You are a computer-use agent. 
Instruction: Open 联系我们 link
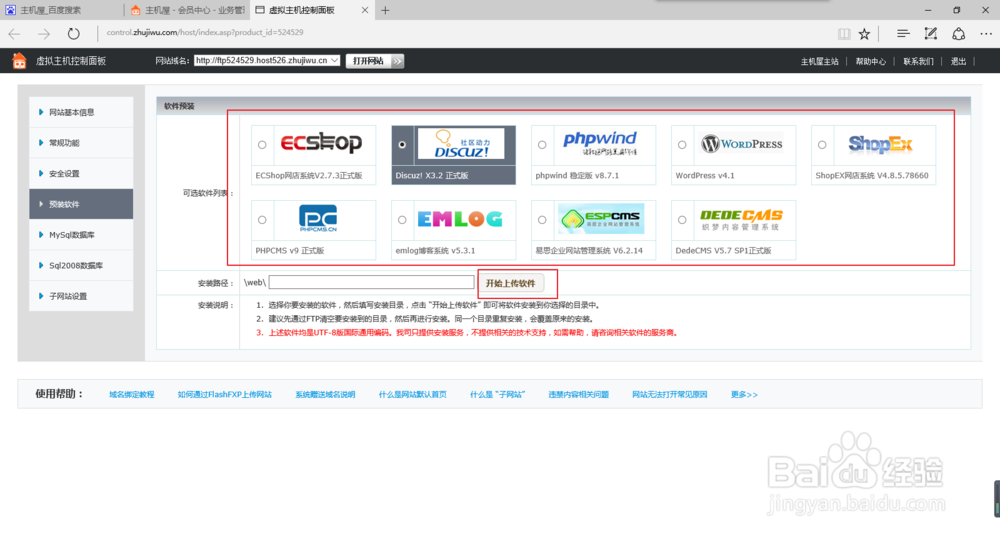coord(918,62)
